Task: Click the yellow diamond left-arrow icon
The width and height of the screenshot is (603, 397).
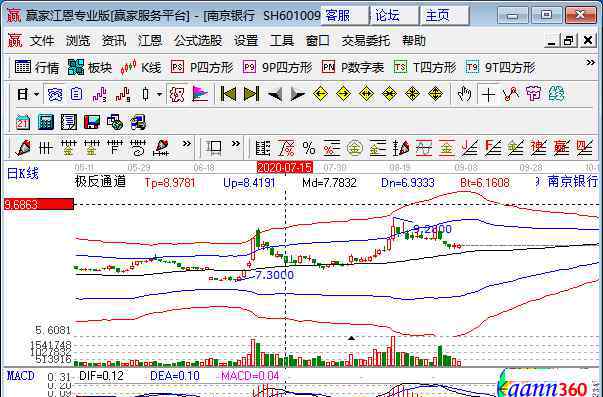Action: [x=320, y=94]
